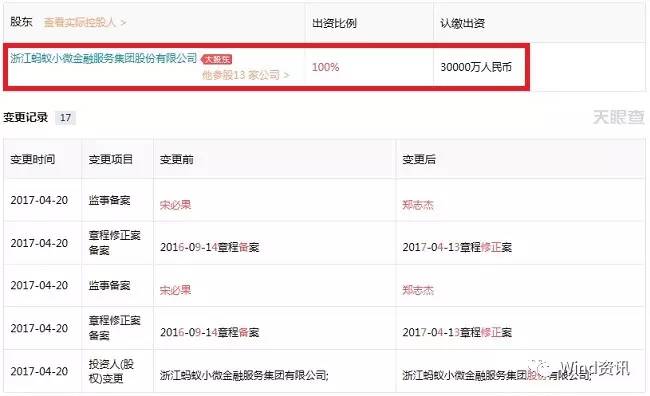Open 查看实际控股人 link
650x396 pixels.
click(x=85, y=22)
